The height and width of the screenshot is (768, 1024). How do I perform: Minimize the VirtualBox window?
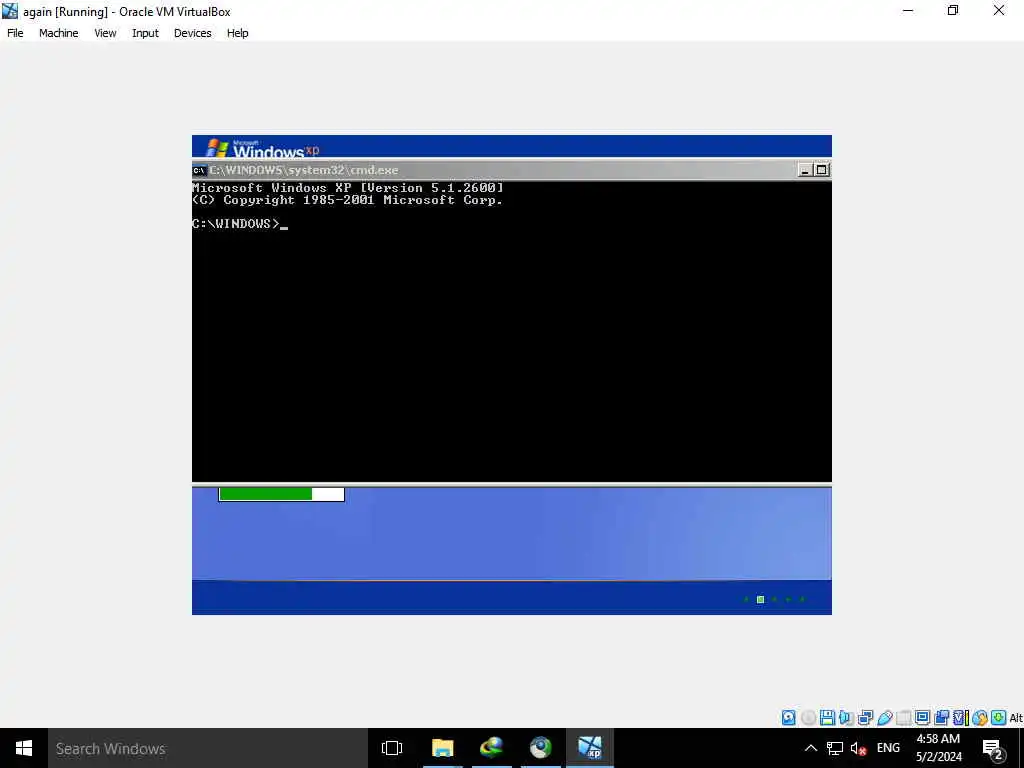[908, 10]
